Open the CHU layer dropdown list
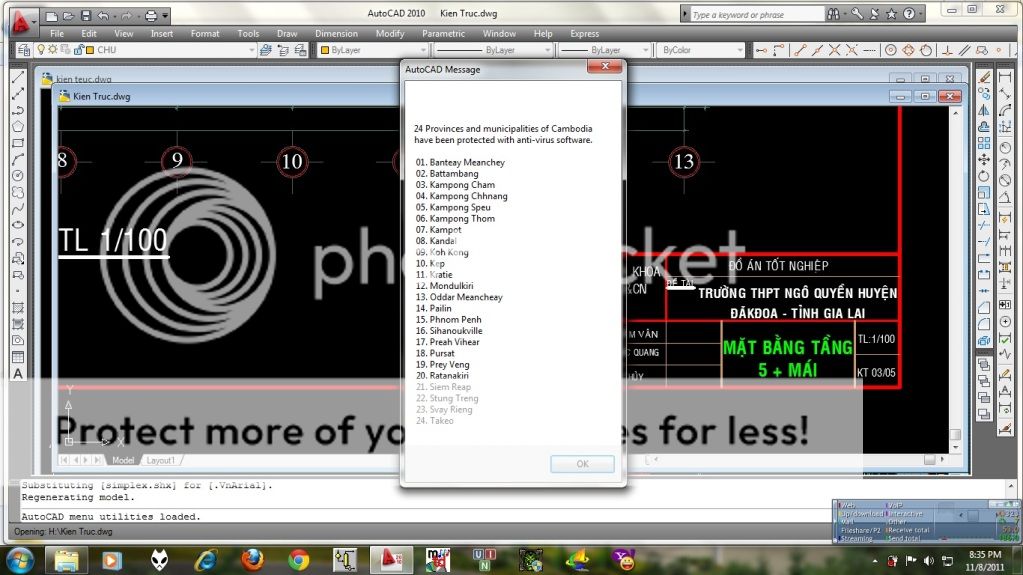This screenshot has height=575, width=1023. click(251, 50)
